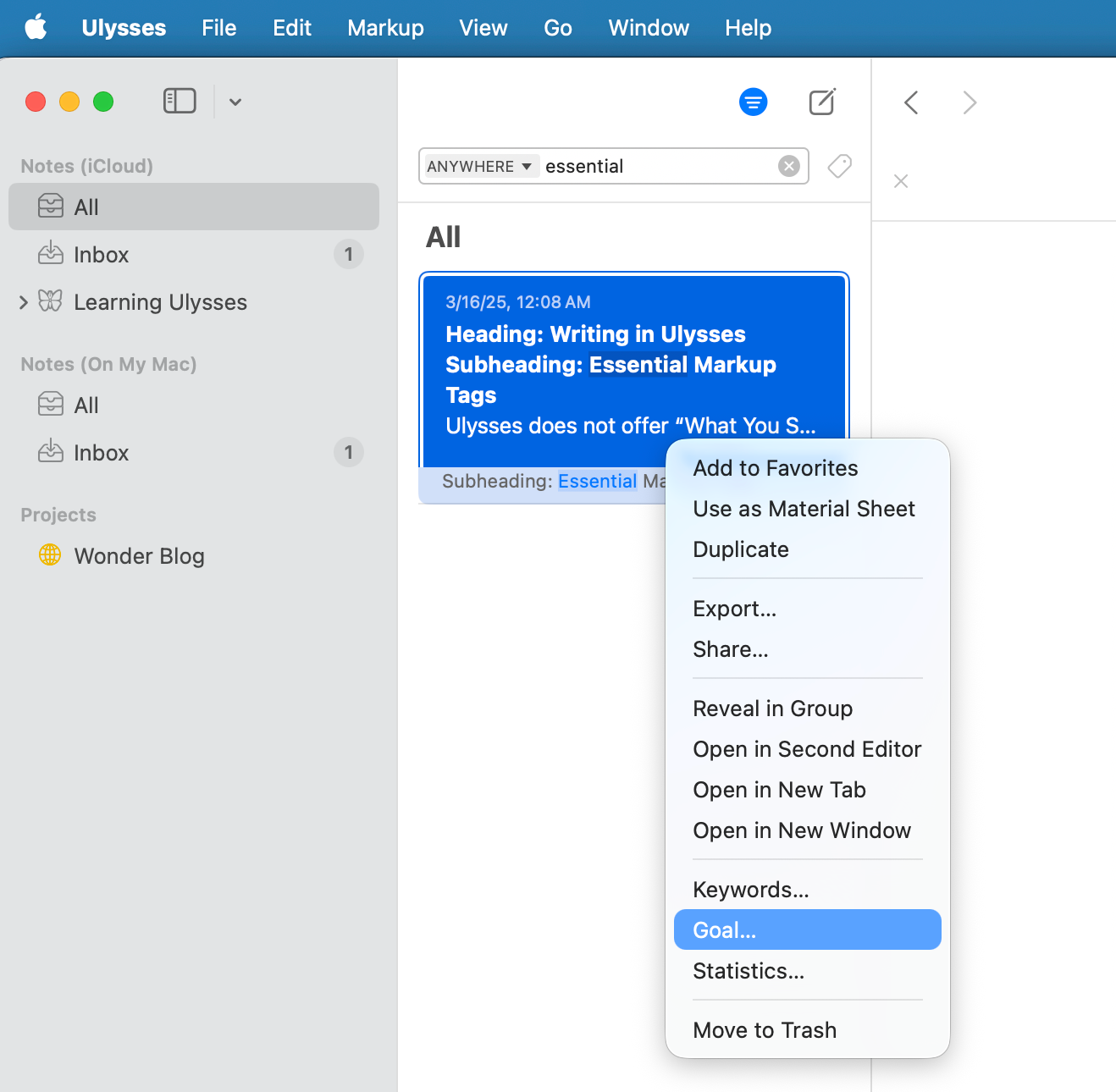Click inside the essential search field
The width and height of the screenshot is (1116, 1092).
(x=656, y=166)
